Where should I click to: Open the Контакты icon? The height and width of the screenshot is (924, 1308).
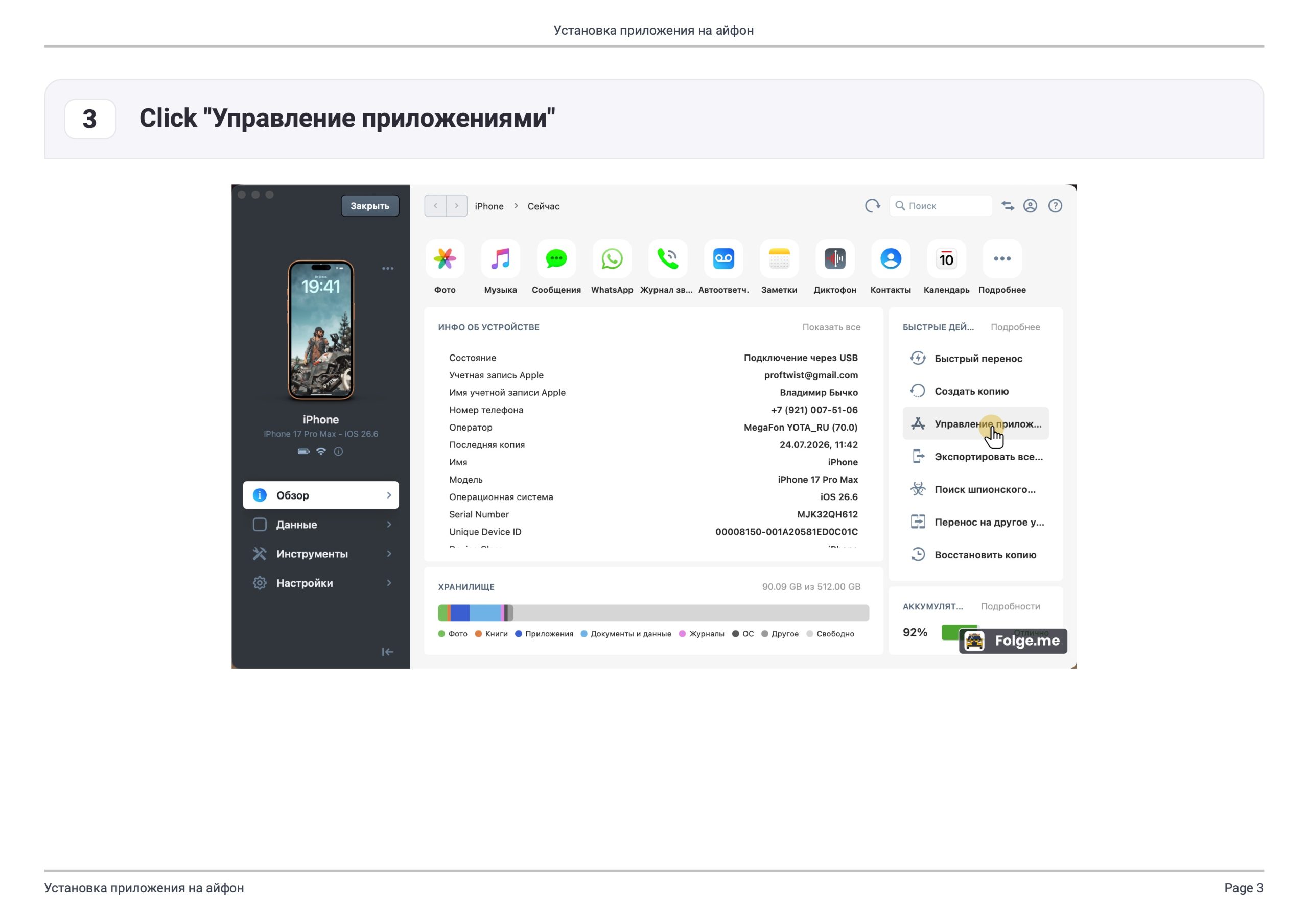(x=891, y=259)
